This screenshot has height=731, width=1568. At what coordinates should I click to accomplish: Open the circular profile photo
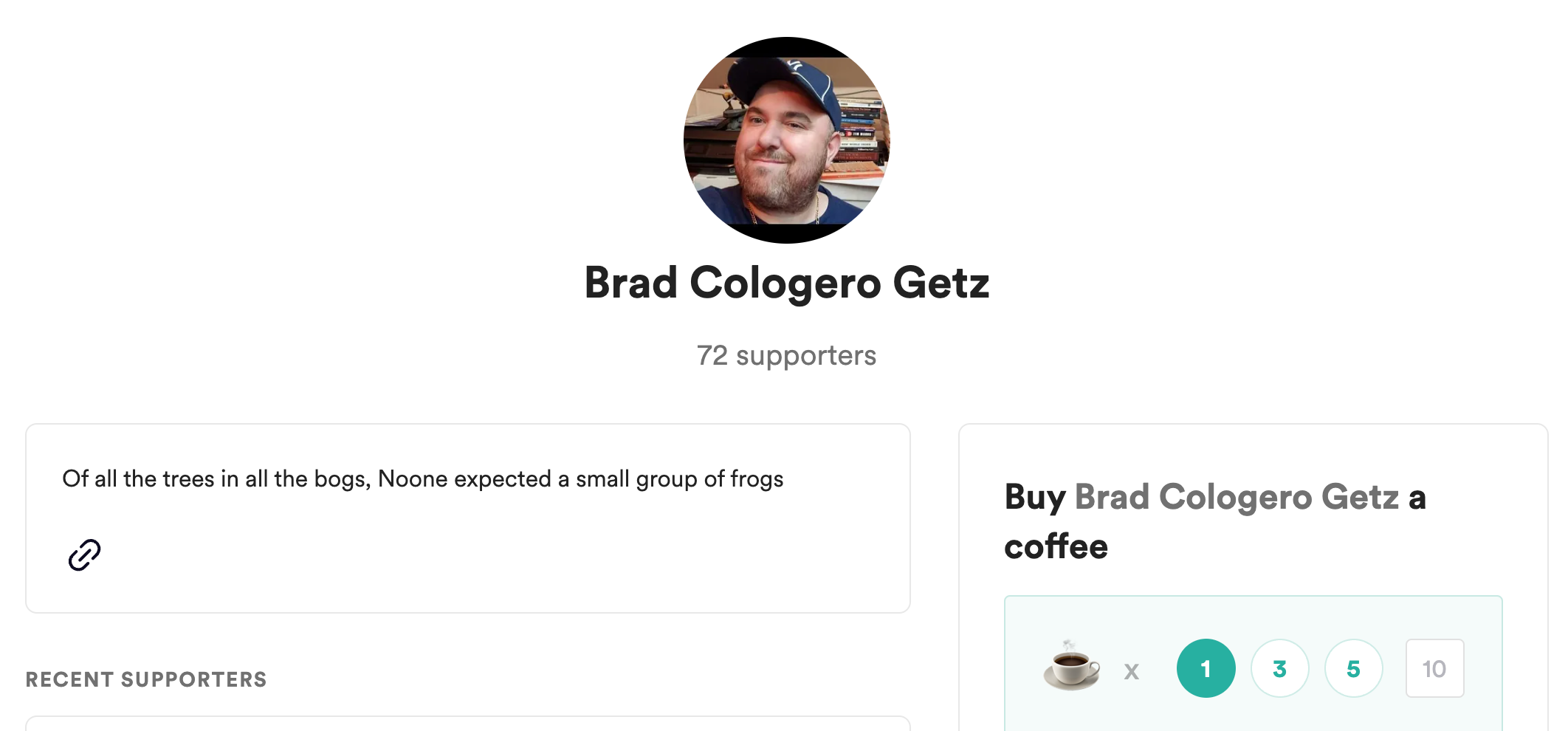pyautogui.click(x=786, y=140)
